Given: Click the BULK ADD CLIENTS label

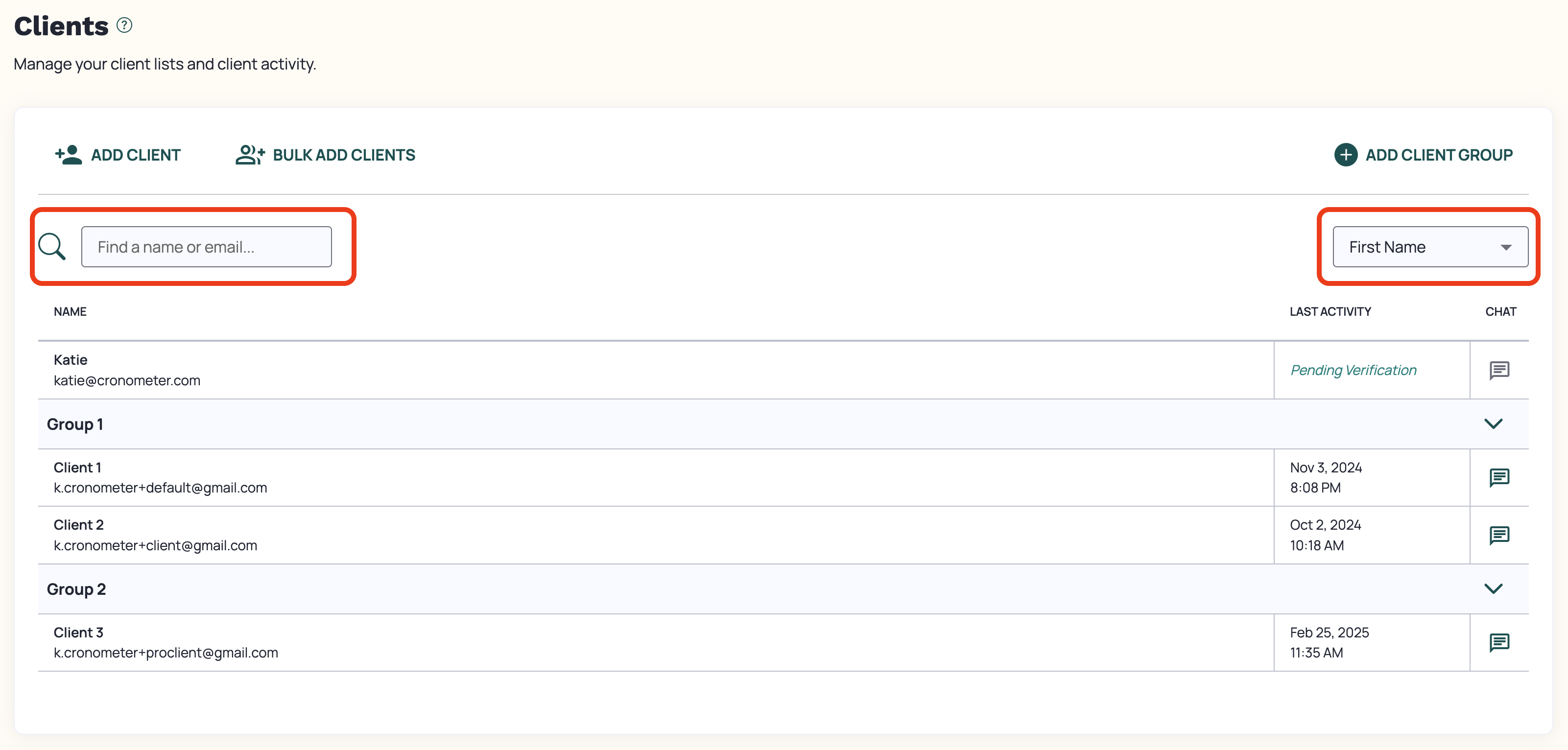Looking at the screenshot, I should pyautogui.click(x=344, y=155).
